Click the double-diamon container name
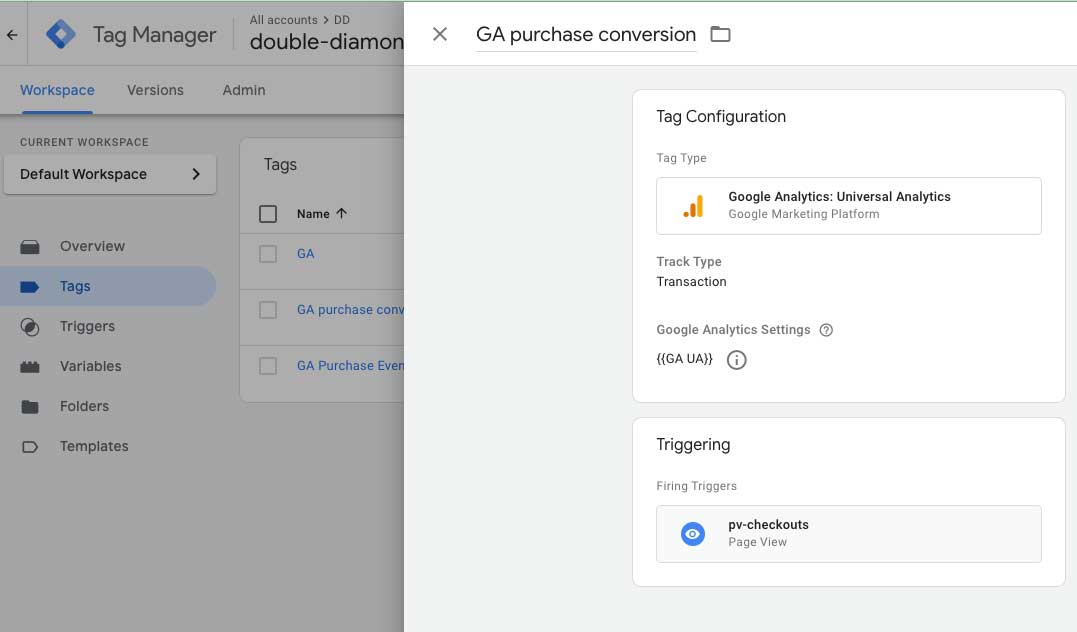 pyautogui.click(x=327, y=42)
